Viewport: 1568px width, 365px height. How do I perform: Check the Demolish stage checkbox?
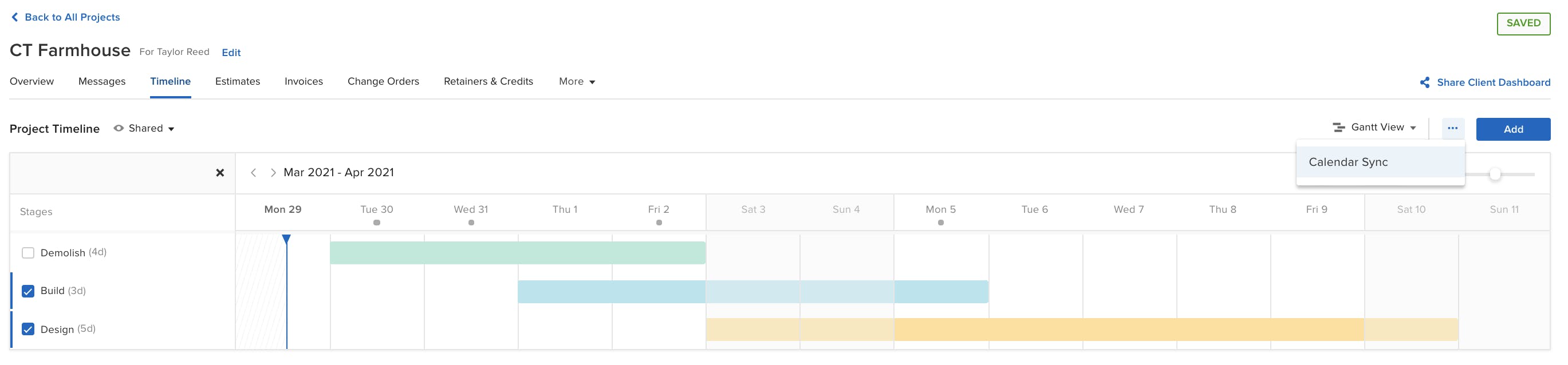pos(28,252)
